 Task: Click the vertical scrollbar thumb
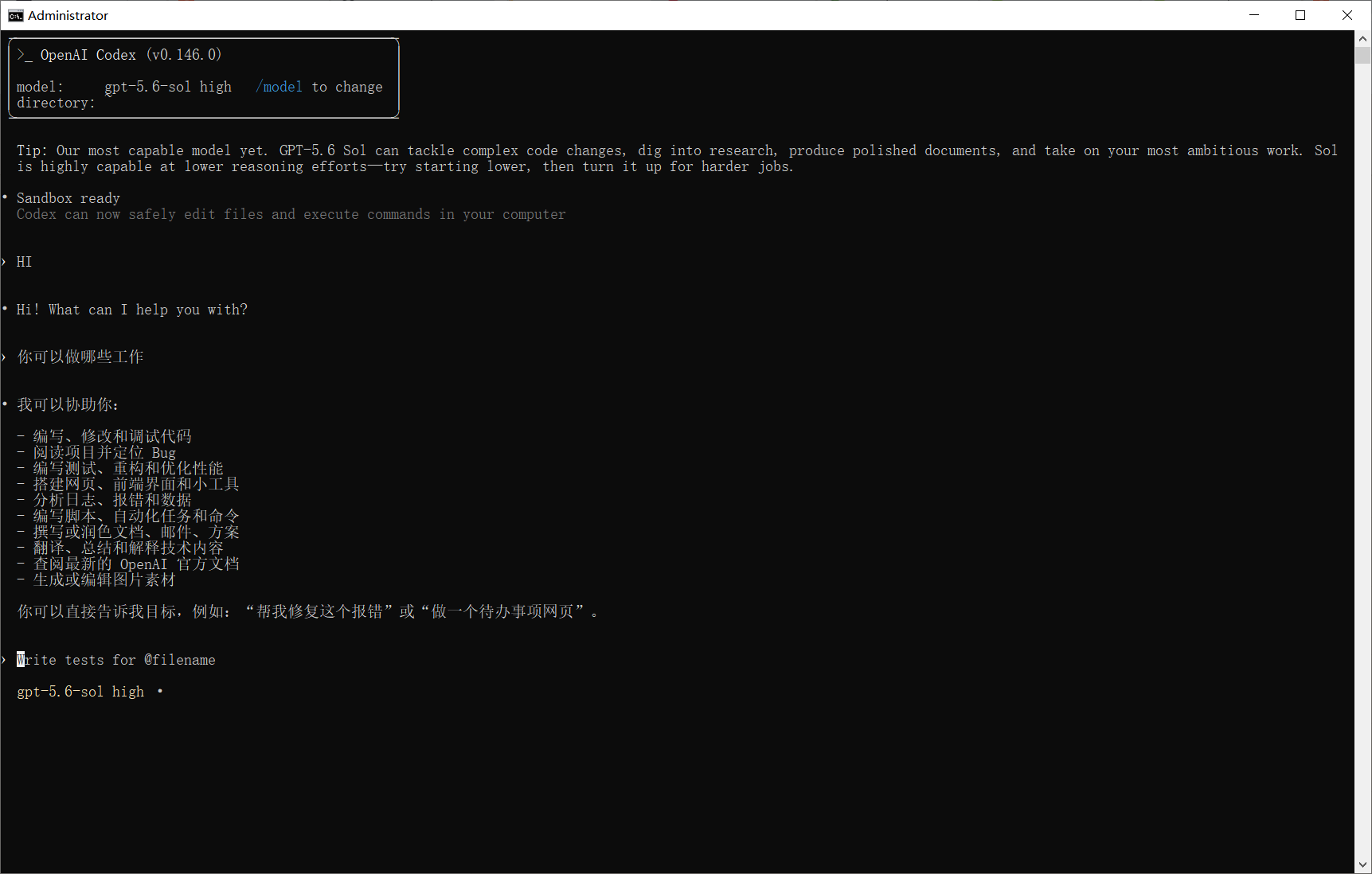click(1363, 55)
